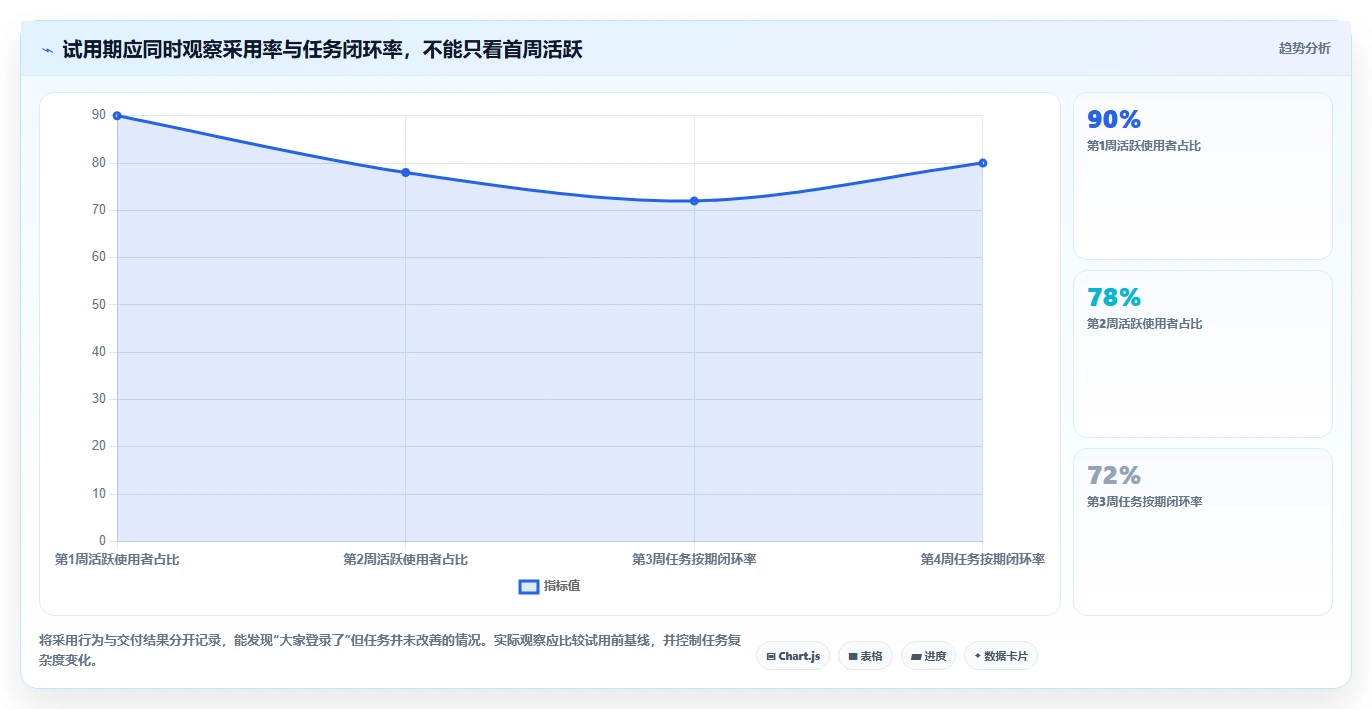Click x-axis label 第2周活跃使用者占比
Viewport: 1372px width, 709px height.
[405, 559]
